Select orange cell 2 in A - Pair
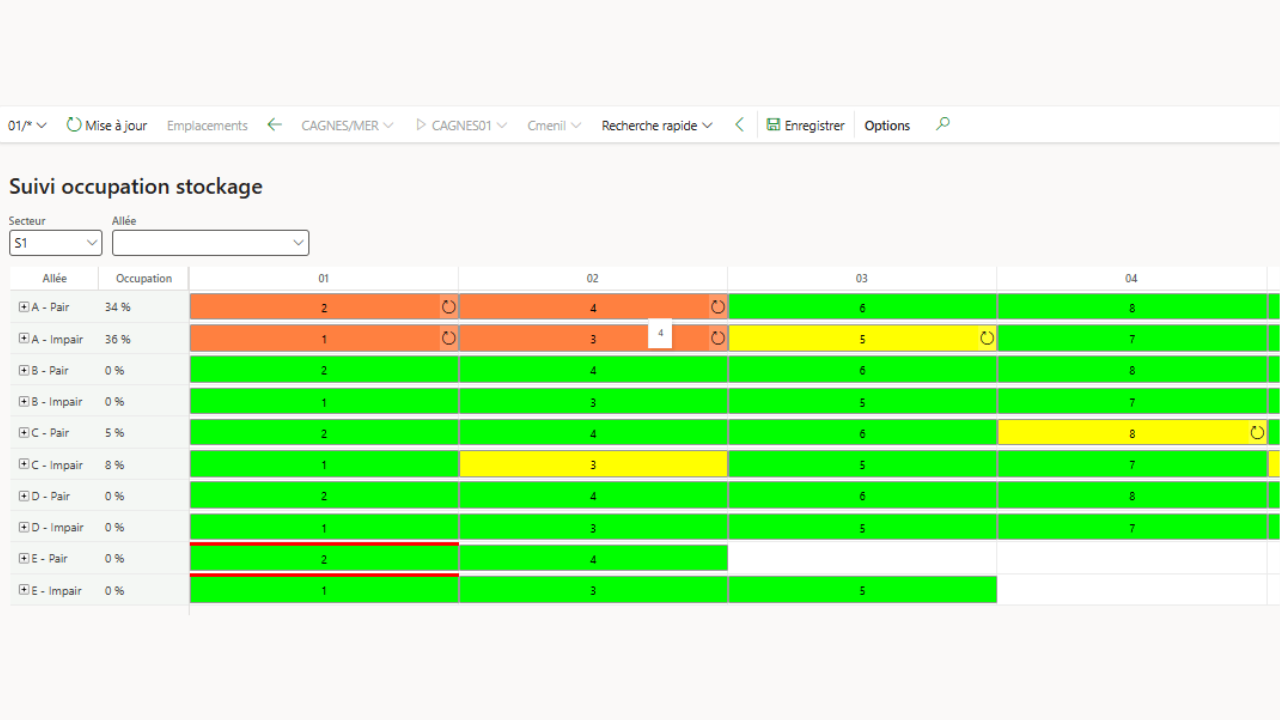Viewport: 1280px width, 720px height. [x=324, y=307]
